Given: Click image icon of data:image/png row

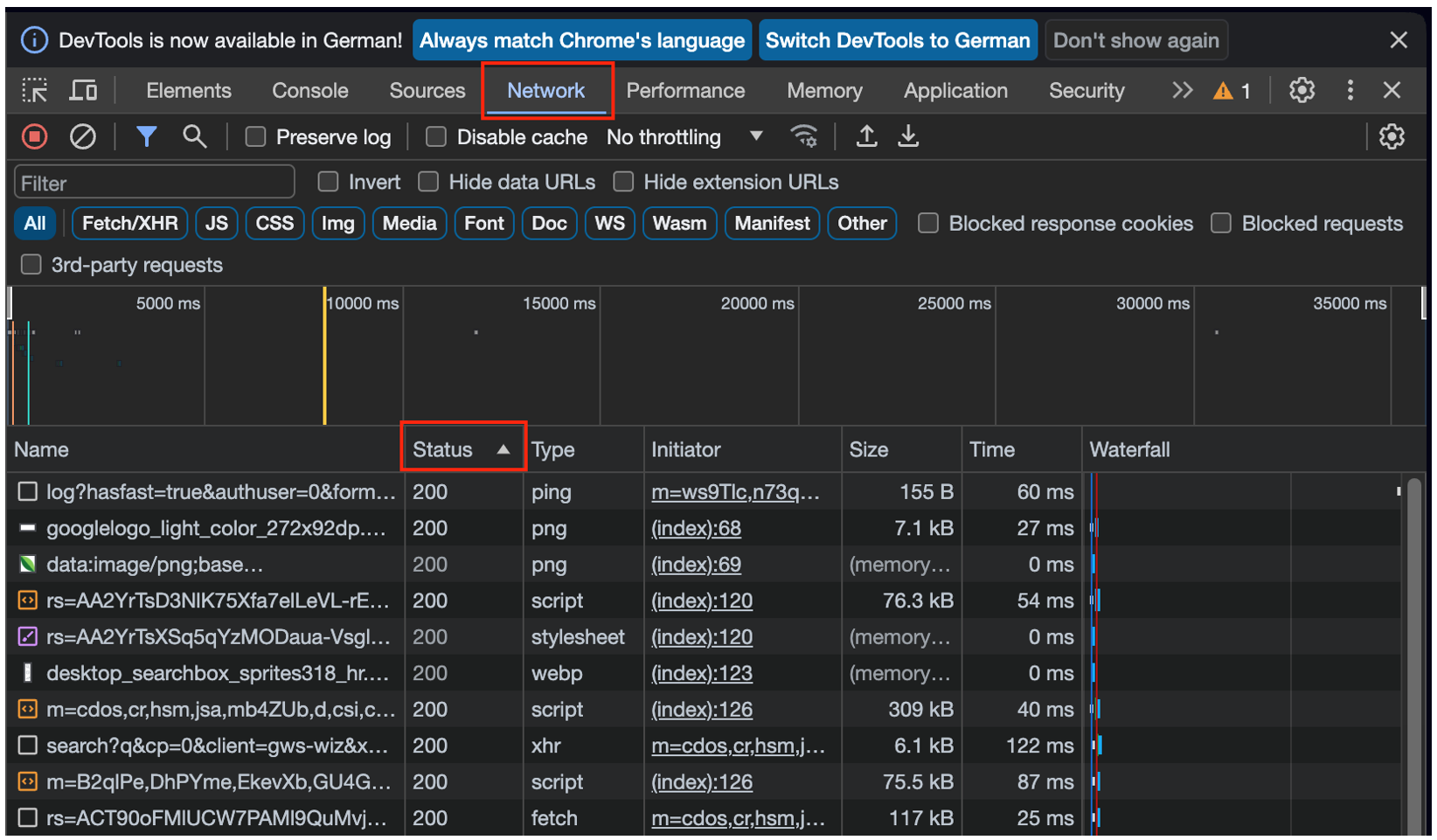Looking at the screenshot, I should click(x=28, y=564).
